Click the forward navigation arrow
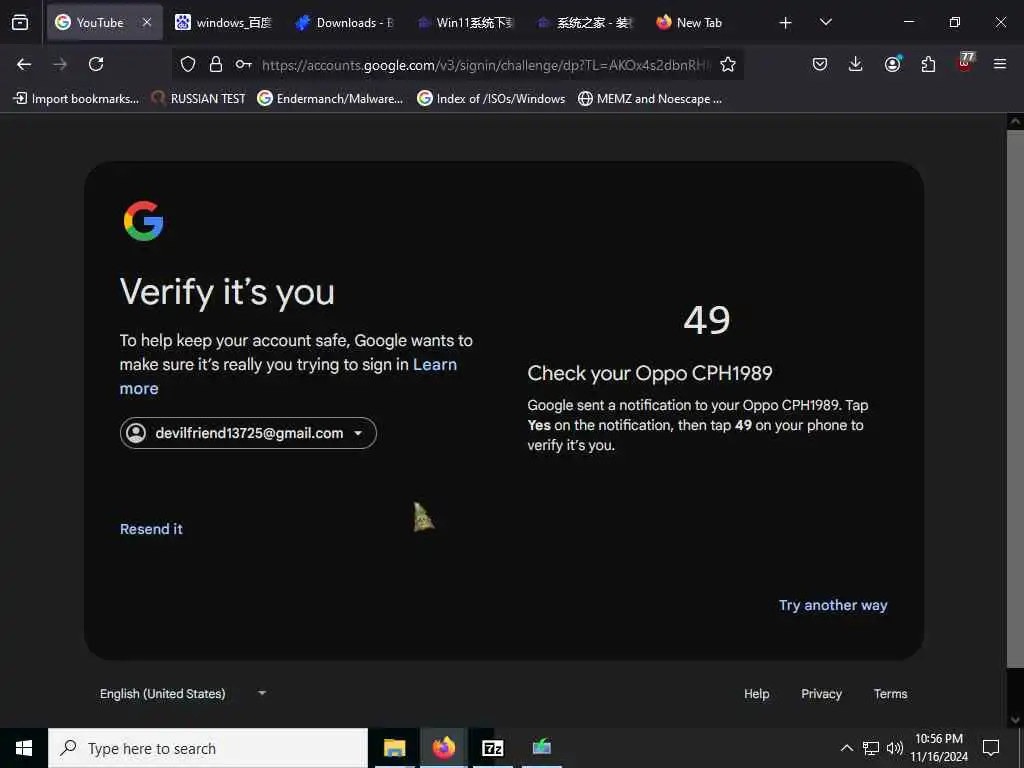This screenshot has height=768, width=1024. point(60,64)
